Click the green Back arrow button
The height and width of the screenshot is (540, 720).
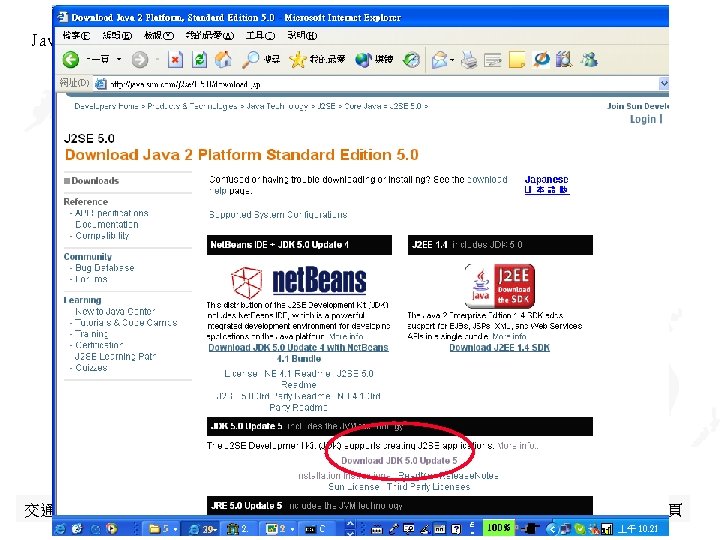point(71,59)
